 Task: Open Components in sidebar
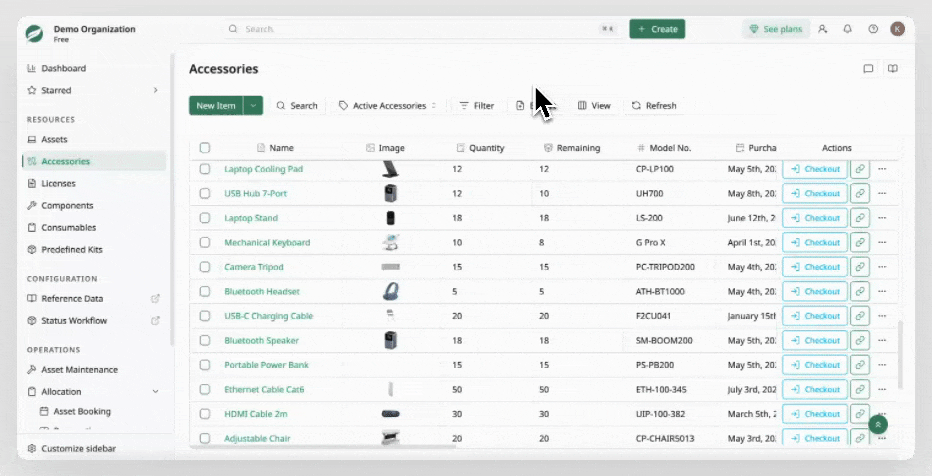pos(94,205)
